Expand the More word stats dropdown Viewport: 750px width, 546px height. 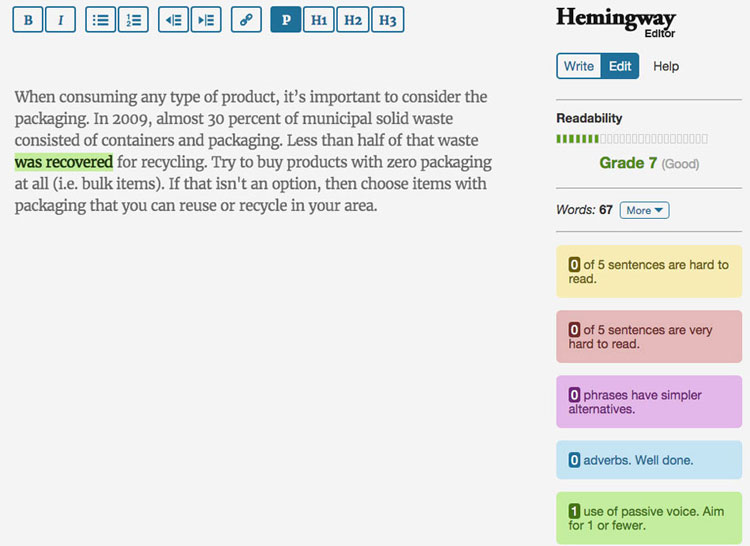pos(644,210)
